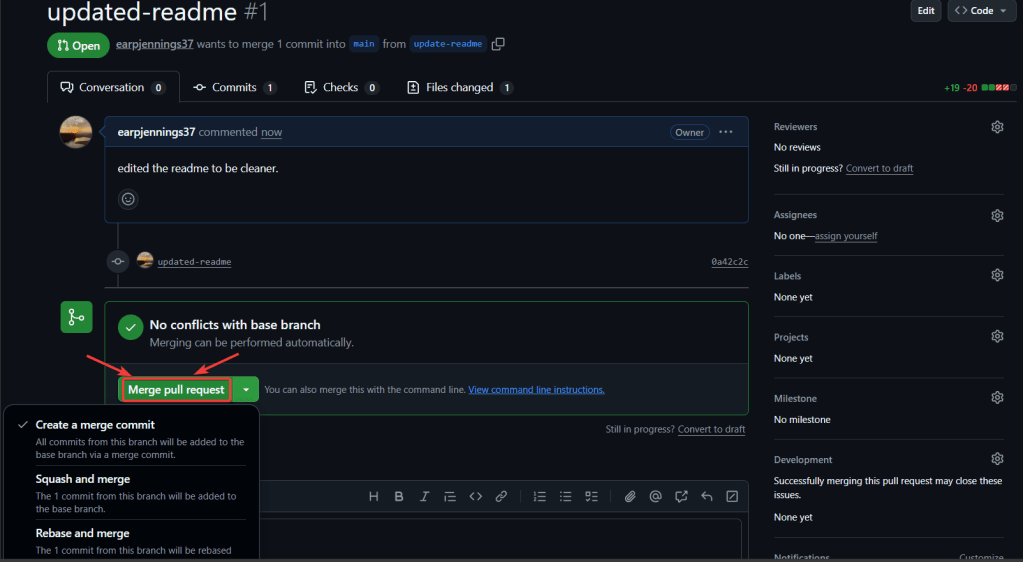Viewport: 1023px width, 562px height.
Task: Insert a task list in the comment
Action: pos(591,496)
